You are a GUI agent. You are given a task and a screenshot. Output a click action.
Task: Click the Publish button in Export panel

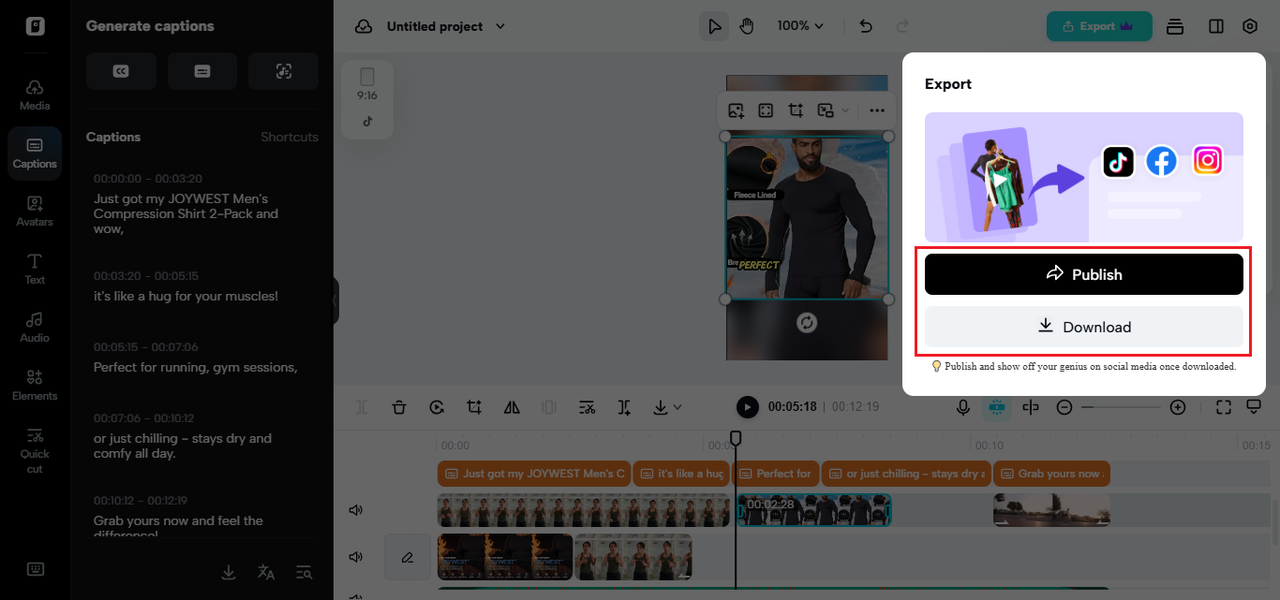tap(1084, 274)
